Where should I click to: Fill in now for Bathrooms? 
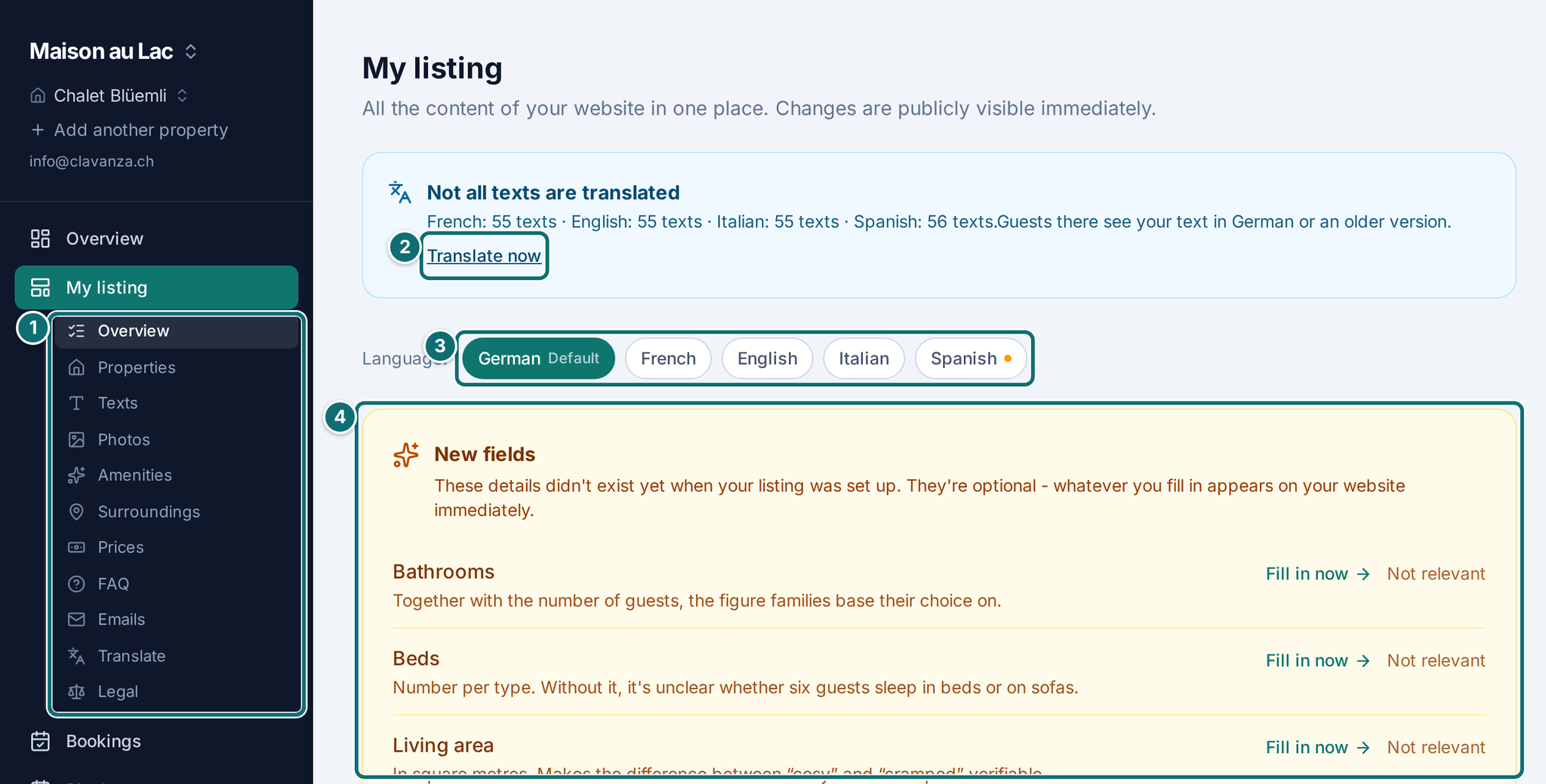point(1317,573)
